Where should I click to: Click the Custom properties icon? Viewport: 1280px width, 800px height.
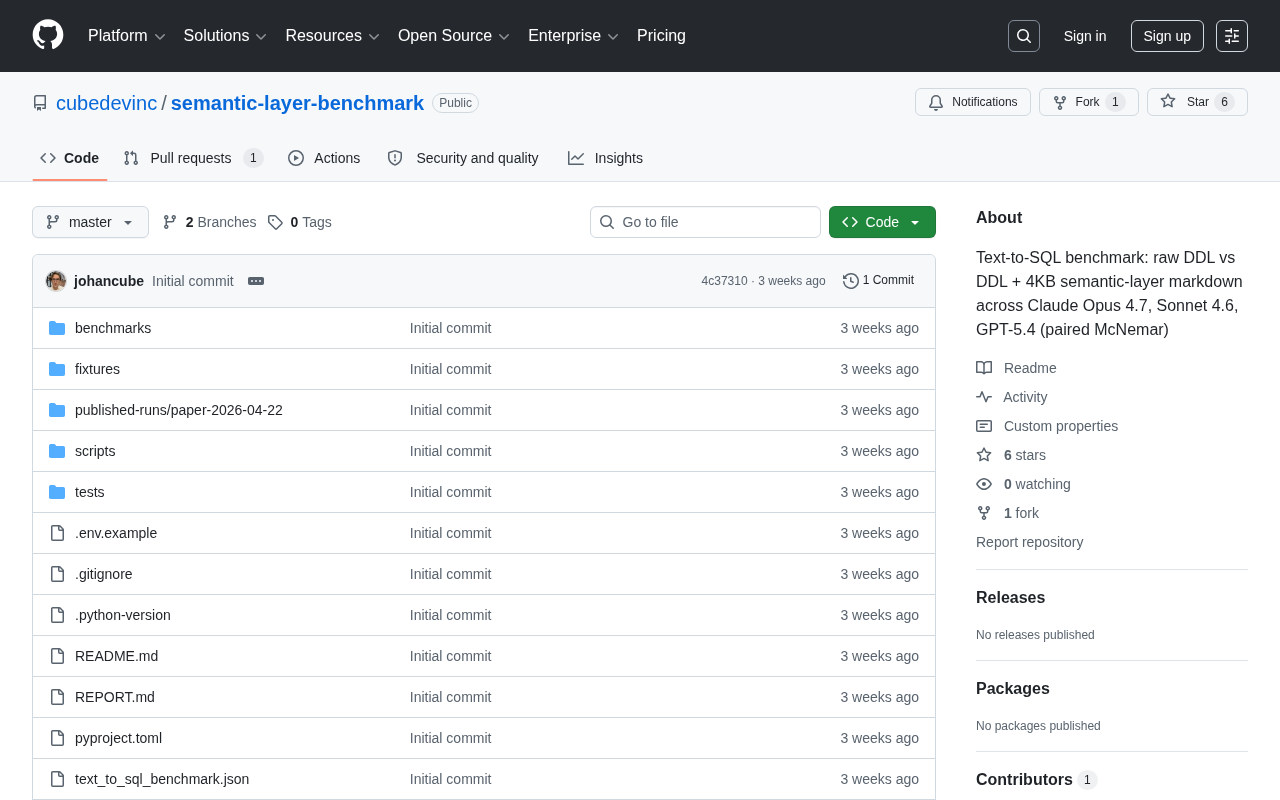pyautogui.click(x=984, y=426)
